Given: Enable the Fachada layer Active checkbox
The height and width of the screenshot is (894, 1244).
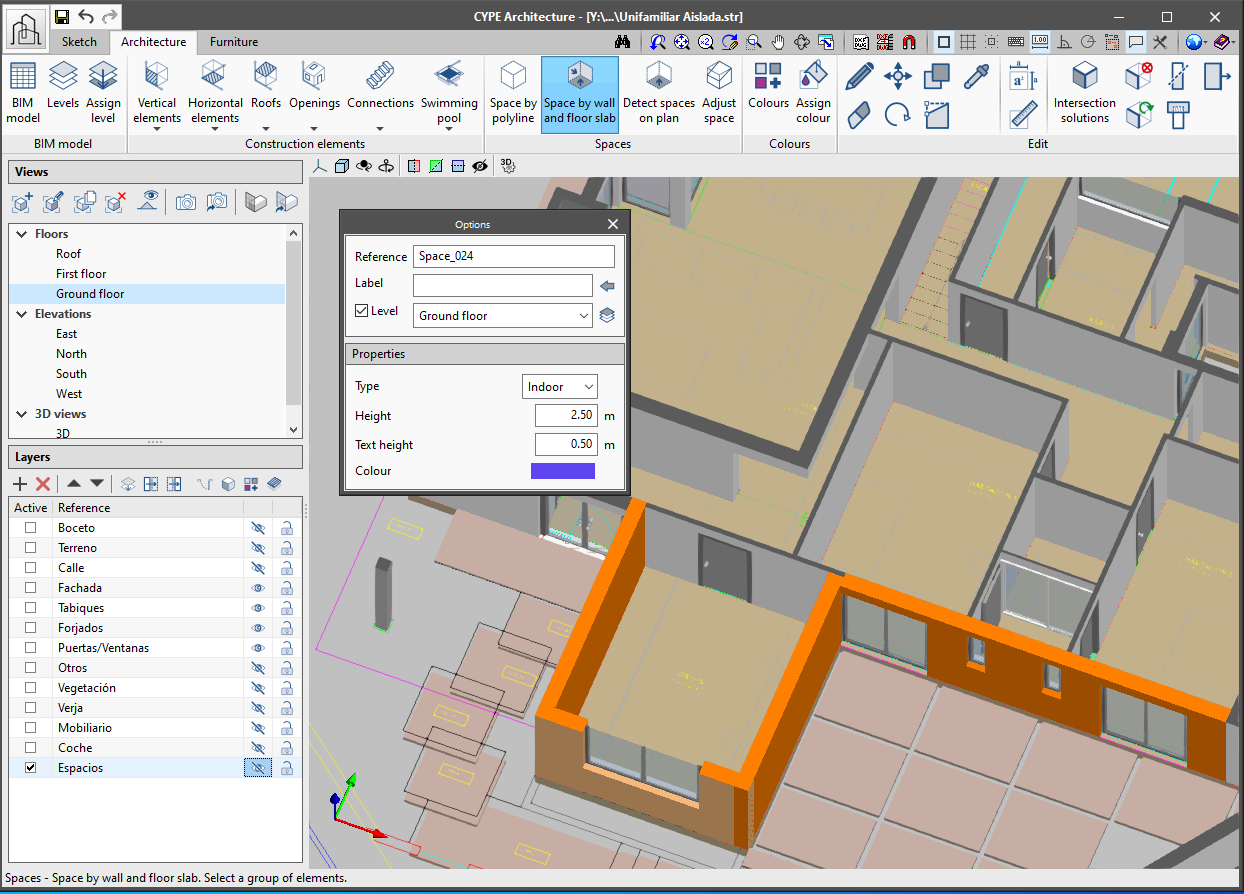Looking at the screenshot, I should [x=30, y=588].
